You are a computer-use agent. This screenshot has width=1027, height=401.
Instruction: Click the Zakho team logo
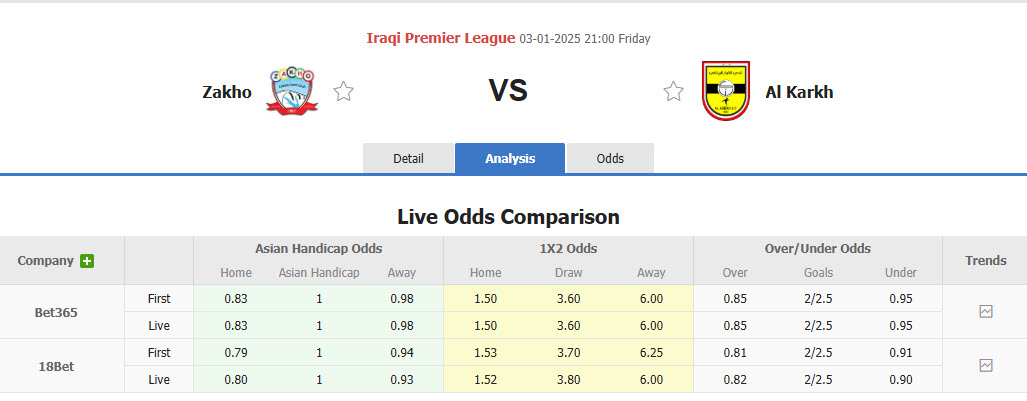[x=292, y=91]
